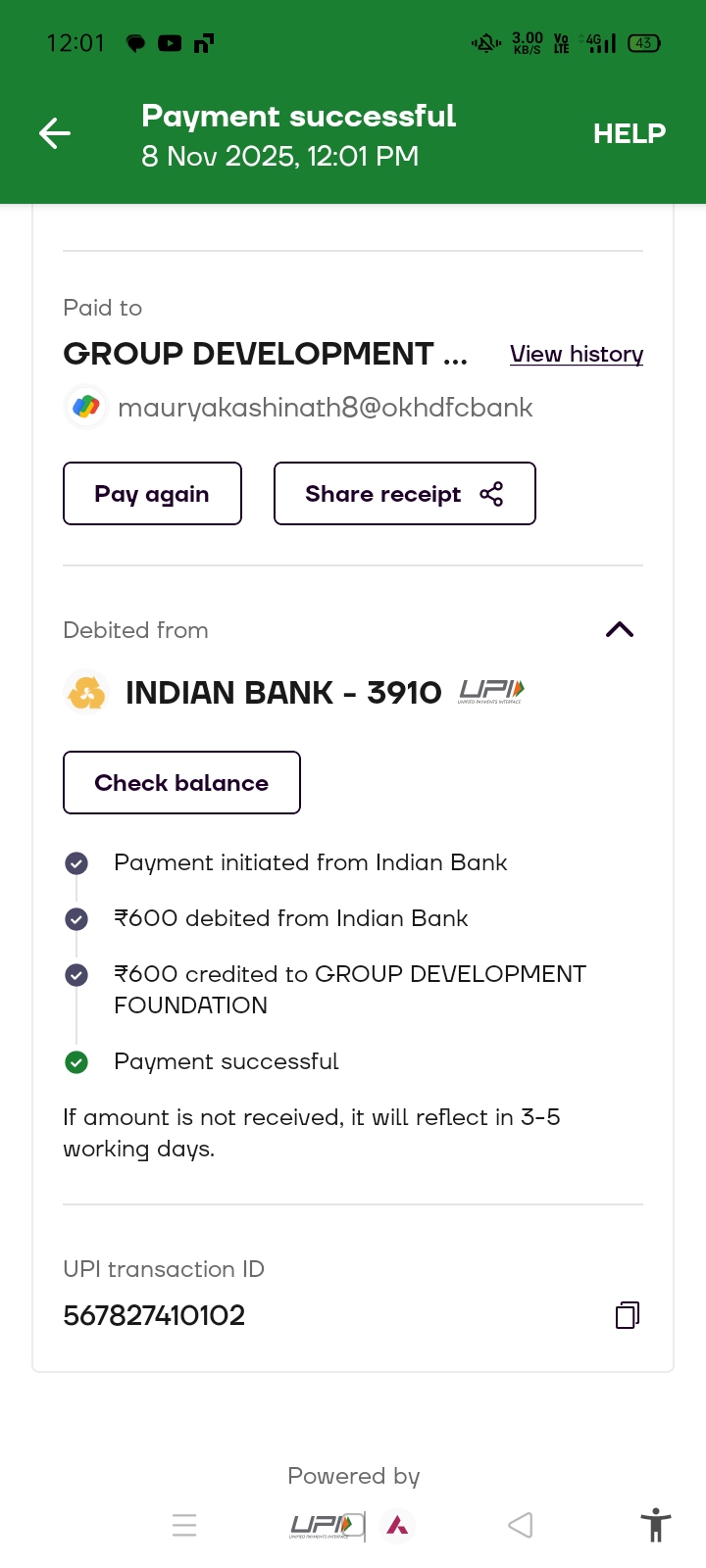Screen dimensions: 706x1568
Task: Tap the back arrow in the header
Action: coord(55,133)
